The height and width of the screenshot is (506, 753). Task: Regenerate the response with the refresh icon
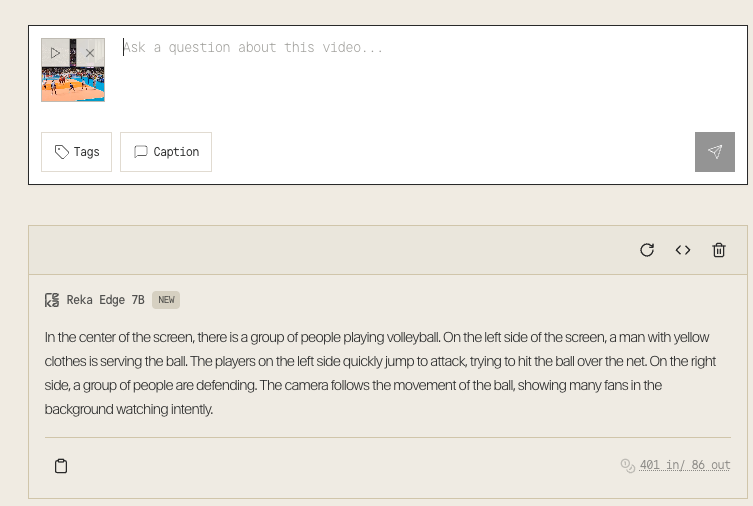click(x=647, y=250)
